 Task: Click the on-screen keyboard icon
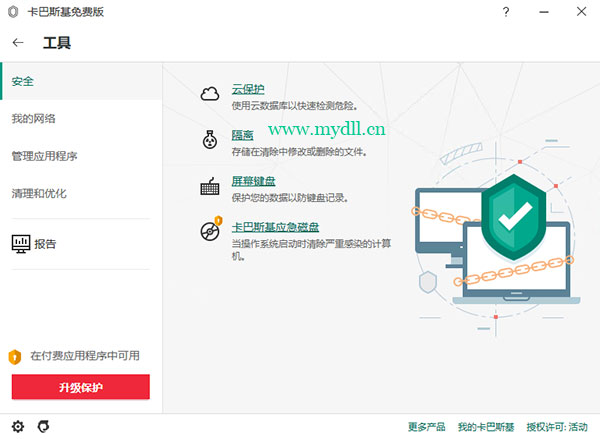pos(210,186)
